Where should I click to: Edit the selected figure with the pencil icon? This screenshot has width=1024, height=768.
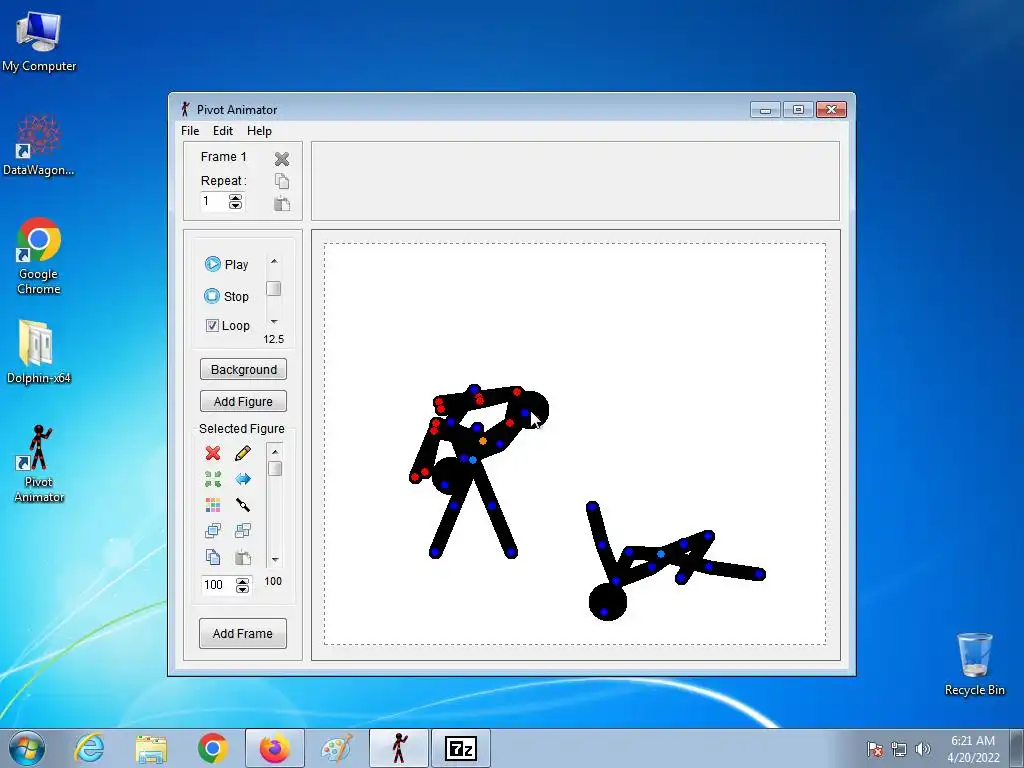(242, 453)
